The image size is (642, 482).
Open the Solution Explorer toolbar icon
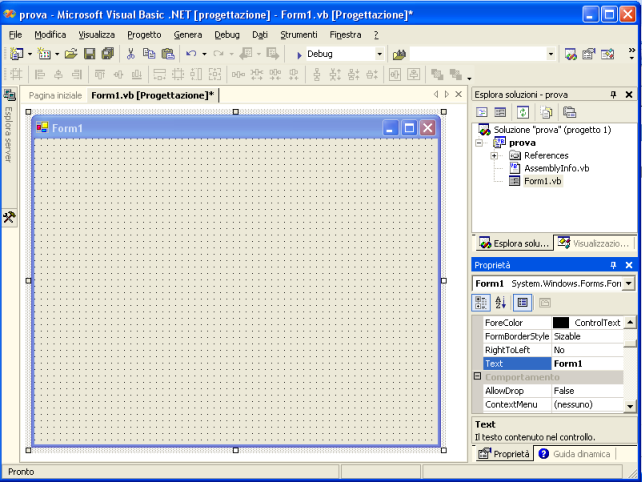click(571, 54)
